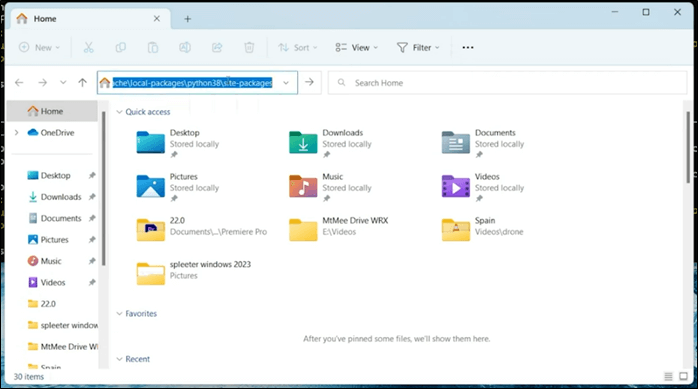
Task: Go forward with the right arrow
Action: [x=42, y=82]
